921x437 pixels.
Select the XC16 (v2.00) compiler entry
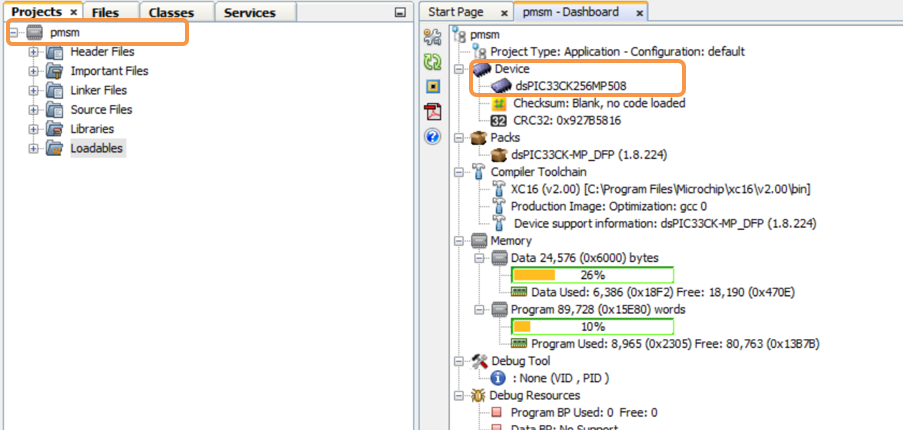[x=661, y=190]
